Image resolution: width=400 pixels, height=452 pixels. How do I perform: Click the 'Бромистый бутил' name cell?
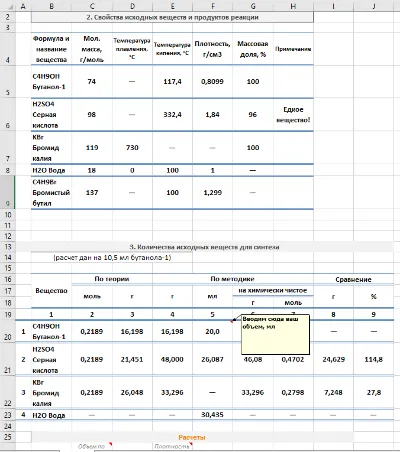click(x=51, y=192)
